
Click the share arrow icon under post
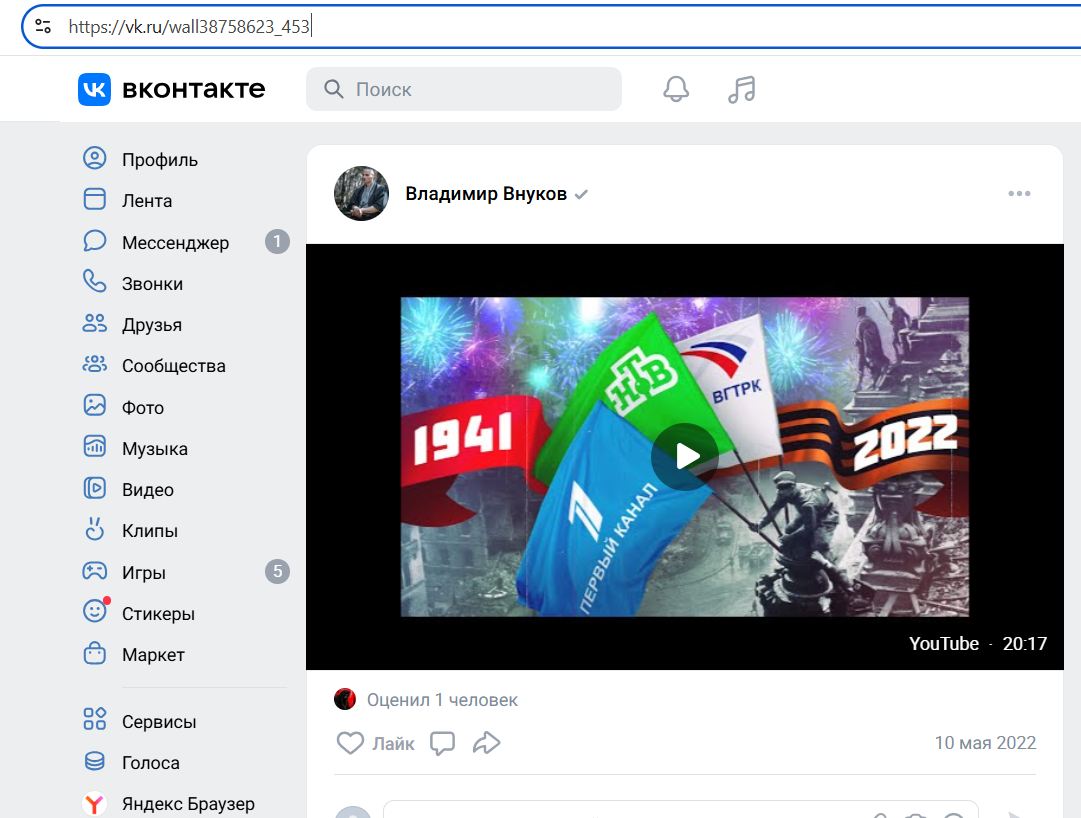coord(487,743)
